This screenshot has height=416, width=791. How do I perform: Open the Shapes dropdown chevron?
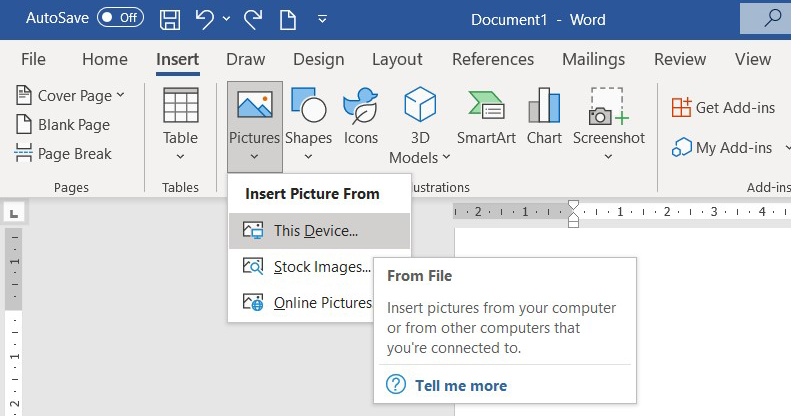pyautogui.click(x=308, y=157)
